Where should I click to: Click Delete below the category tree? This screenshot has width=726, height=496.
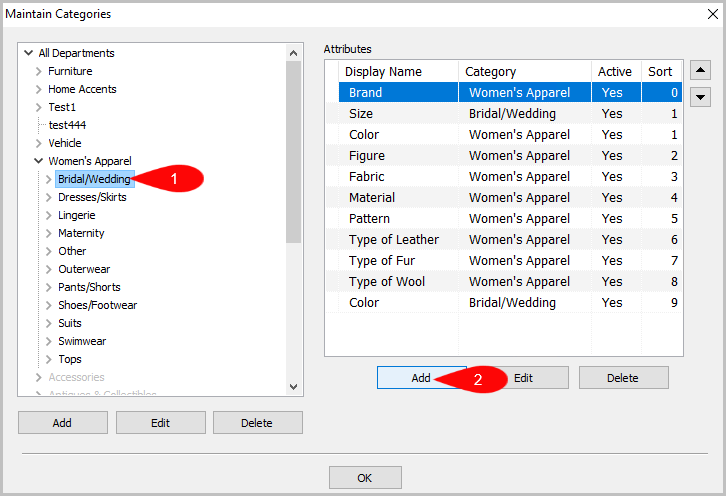tap(257, 423)
